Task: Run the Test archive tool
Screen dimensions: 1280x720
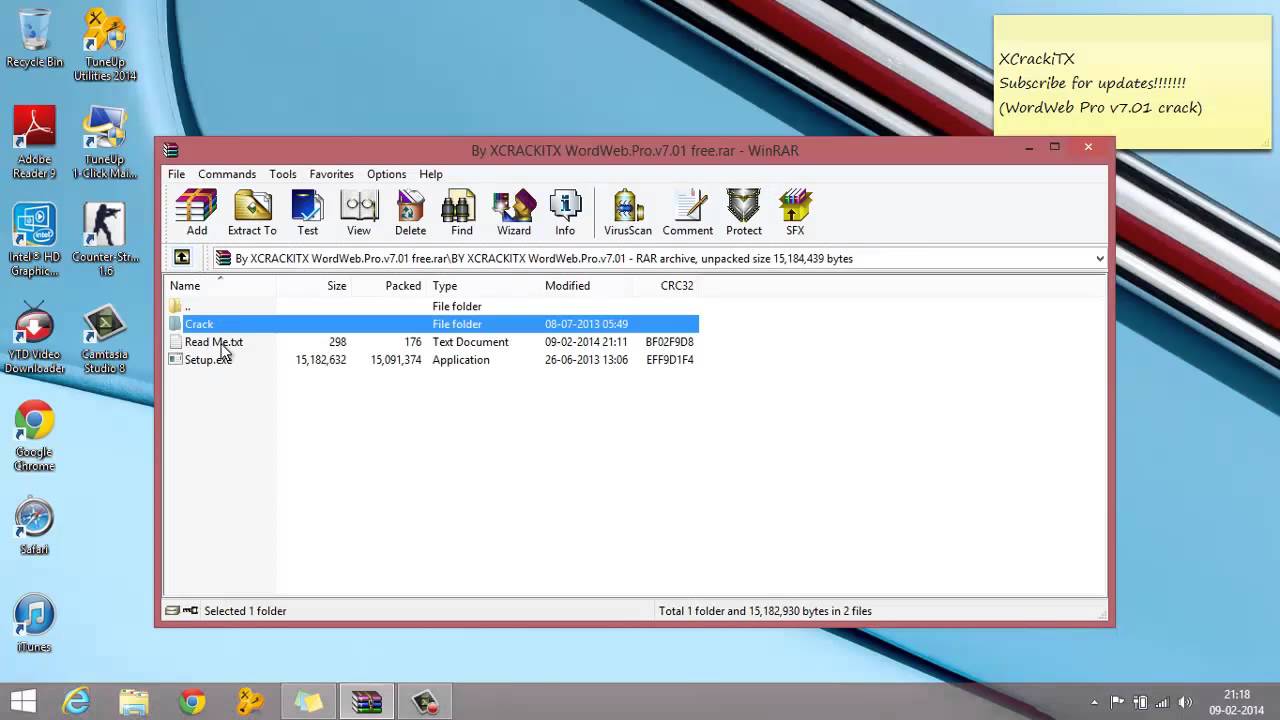Action: [x=307, y=213]
